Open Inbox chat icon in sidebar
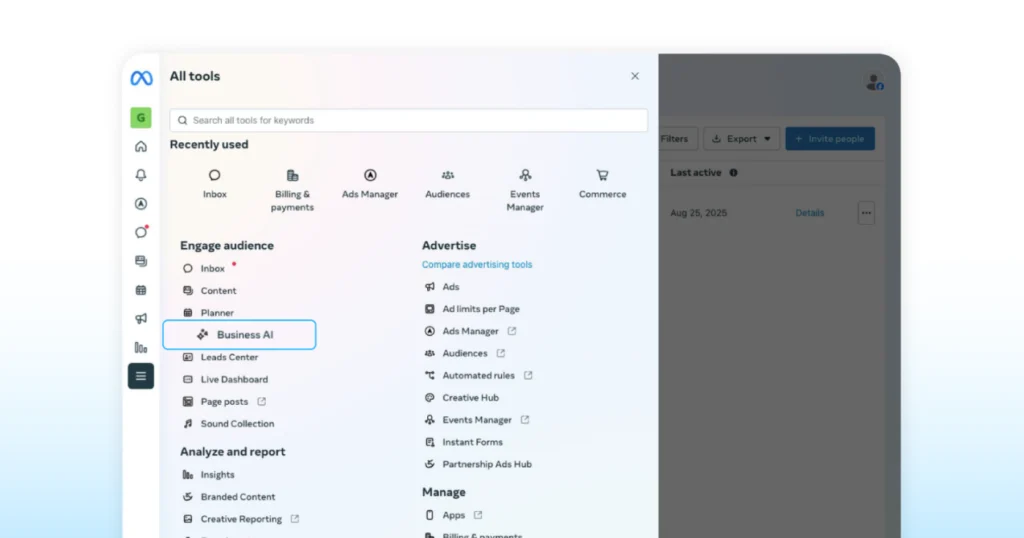 pyautogui.click(x=141, y=232)
